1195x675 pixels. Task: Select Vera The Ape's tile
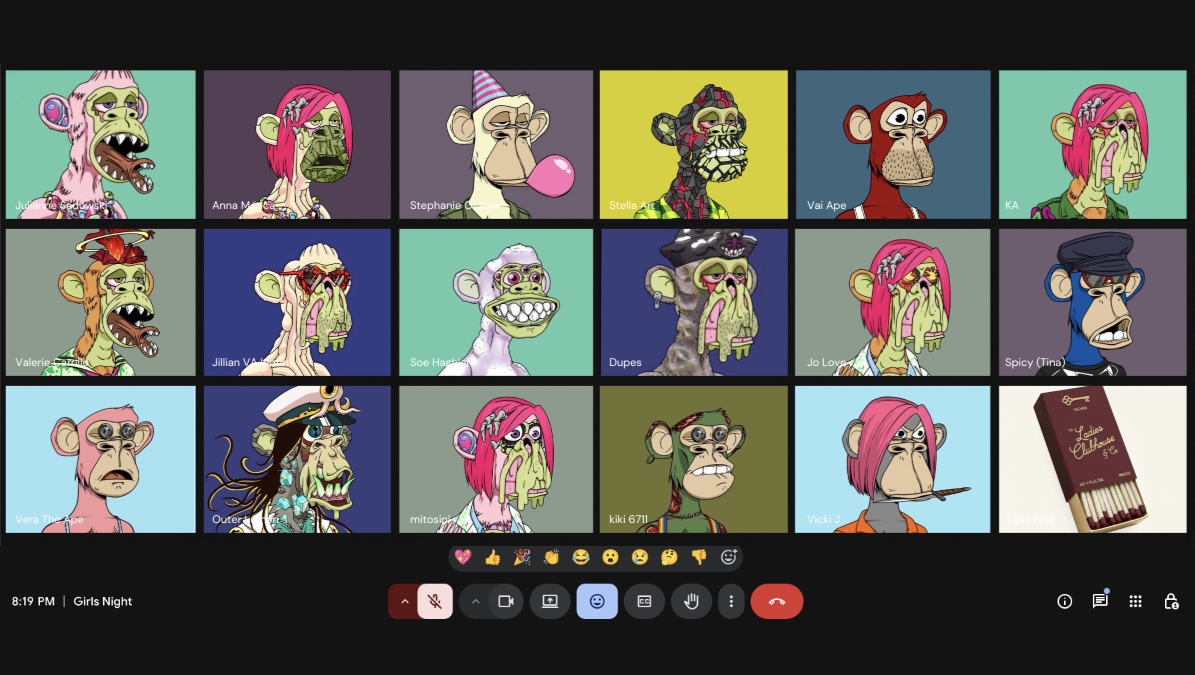(101, 459)
